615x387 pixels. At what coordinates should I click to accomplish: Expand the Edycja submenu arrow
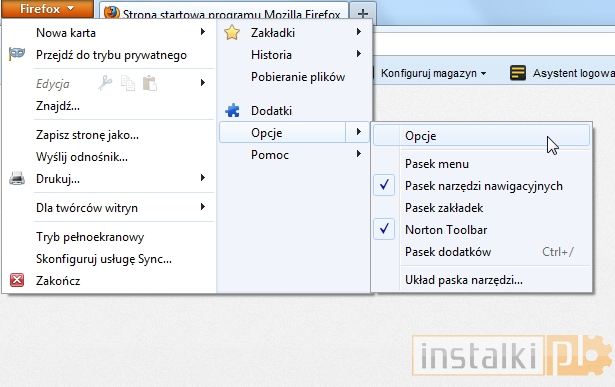point(202,83)
